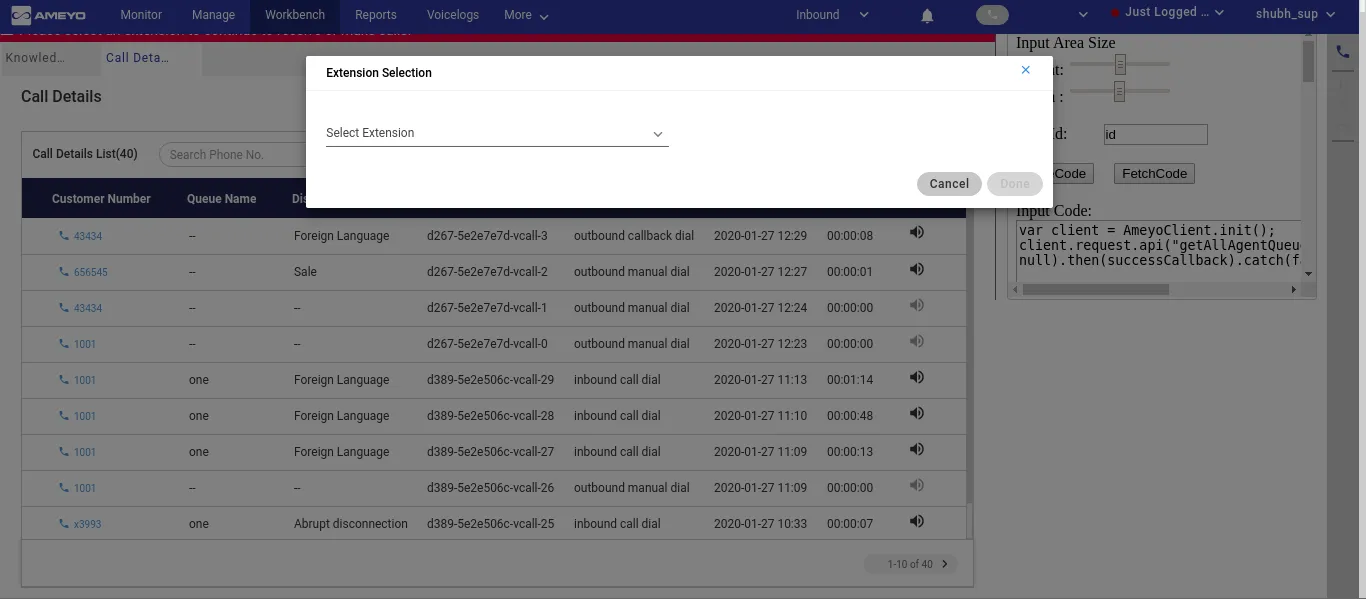This screenshot has height=599, width=1366.
Task: Click the phone icon in vcall-3 row
Action: [64, 236]
